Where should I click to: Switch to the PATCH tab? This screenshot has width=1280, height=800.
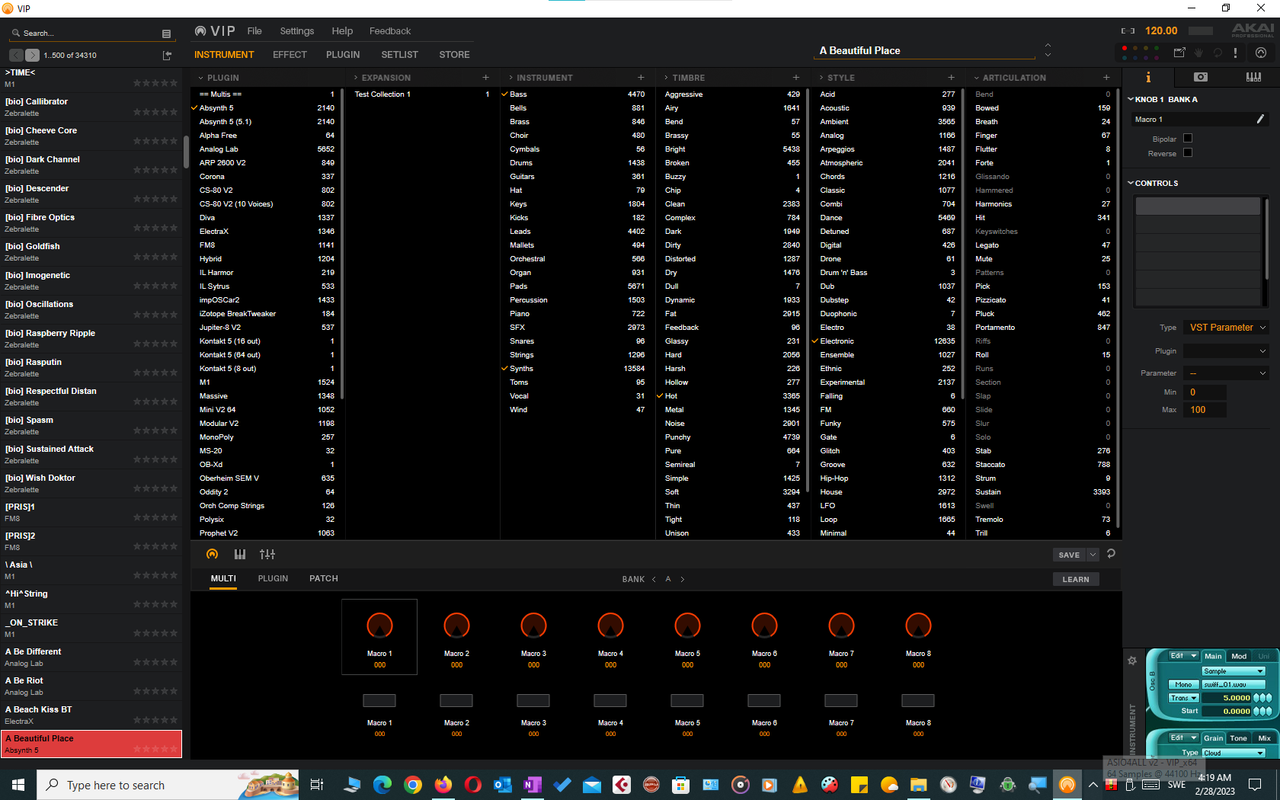click(x=323, y=578)
